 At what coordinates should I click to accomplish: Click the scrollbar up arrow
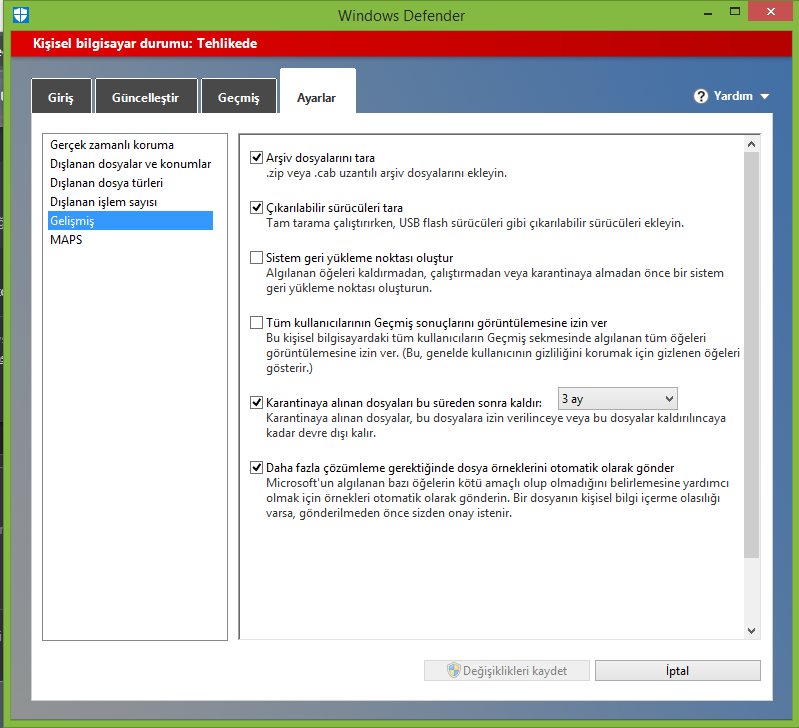(752, 144)
